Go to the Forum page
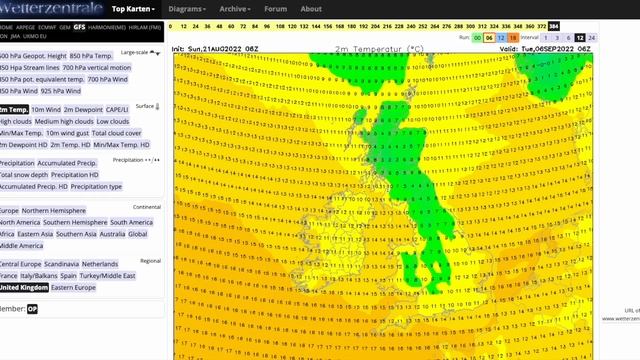 coord(276,9)
